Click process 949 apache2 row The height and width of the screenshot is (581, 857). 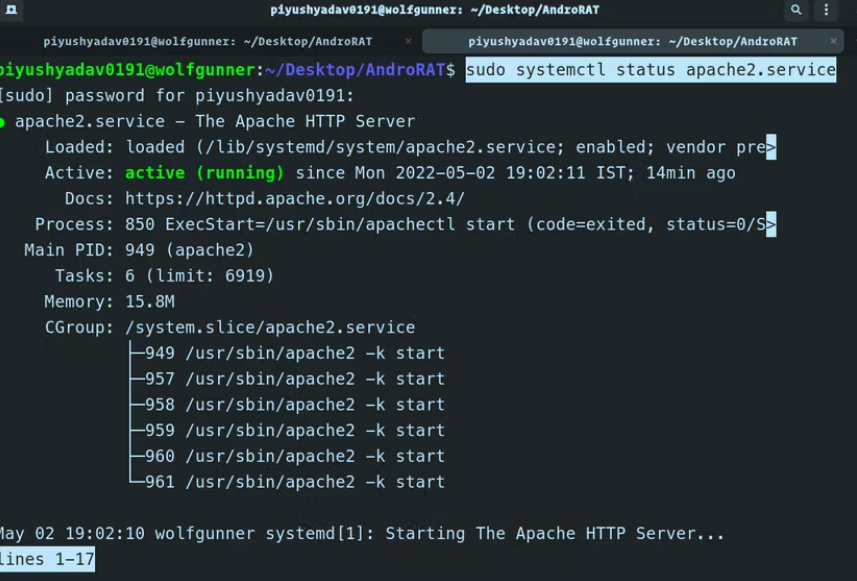(295, 353)
